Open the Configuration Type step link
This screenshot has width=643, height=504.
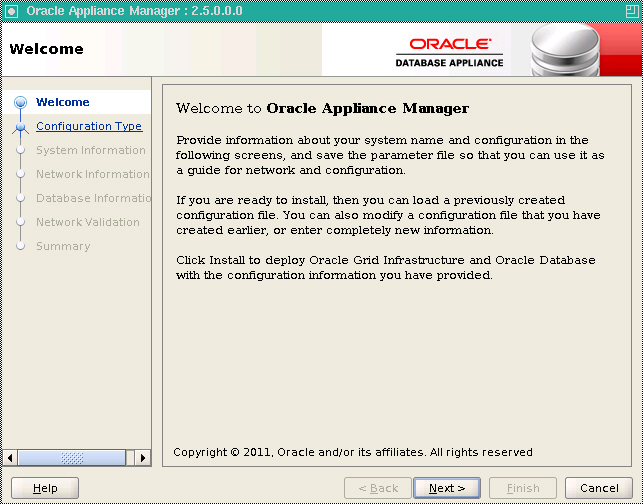click(x=89, y=126)
